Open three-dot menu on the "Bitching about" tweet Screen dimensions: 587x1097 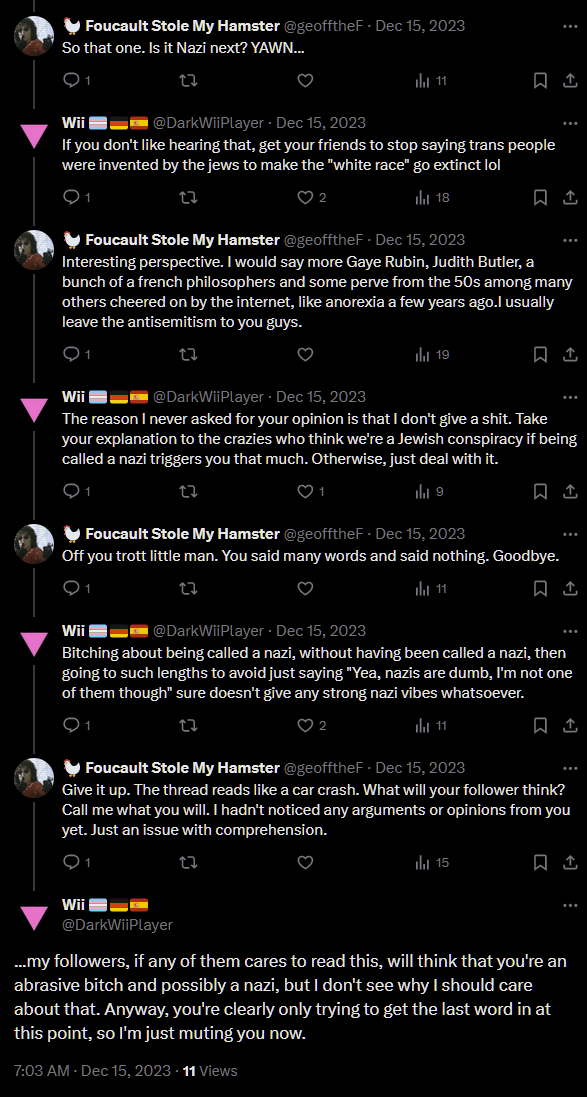point(570,631)
